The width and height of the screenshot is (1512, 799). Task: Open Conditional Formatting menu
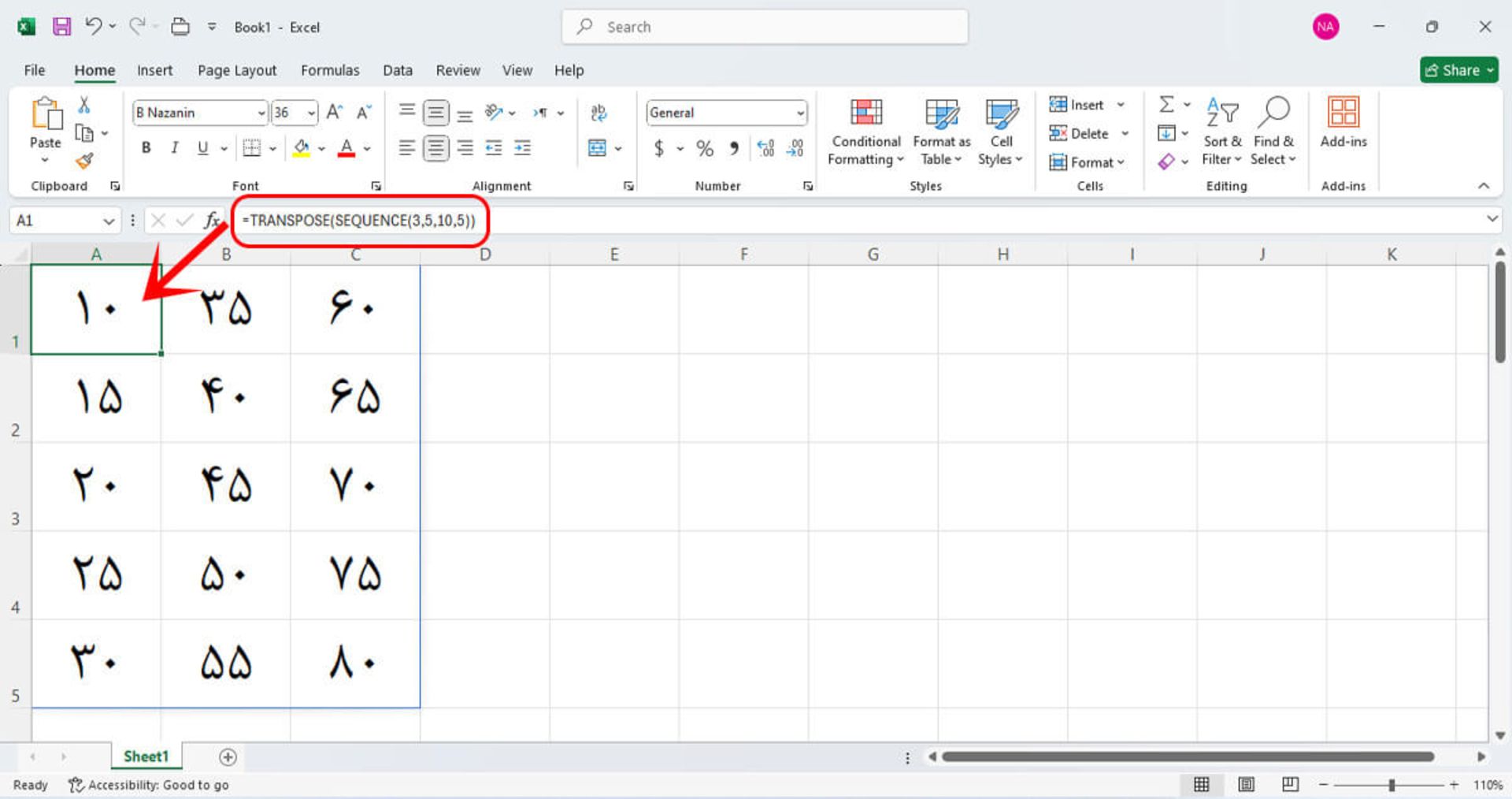coord(865,132)
